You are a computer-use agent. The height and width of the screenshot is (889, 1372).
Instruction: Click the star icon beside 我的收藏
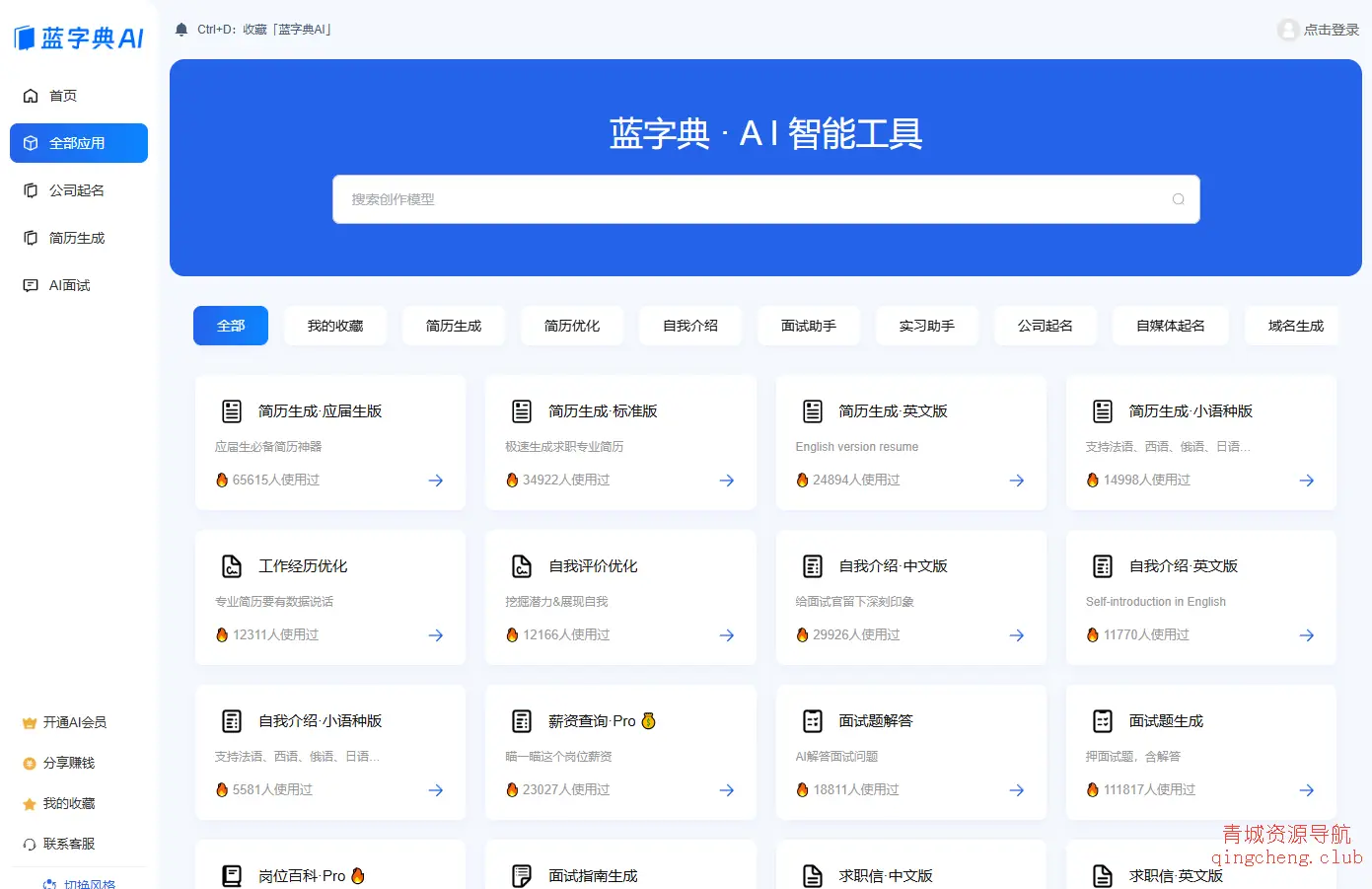(x=28, y=802)
